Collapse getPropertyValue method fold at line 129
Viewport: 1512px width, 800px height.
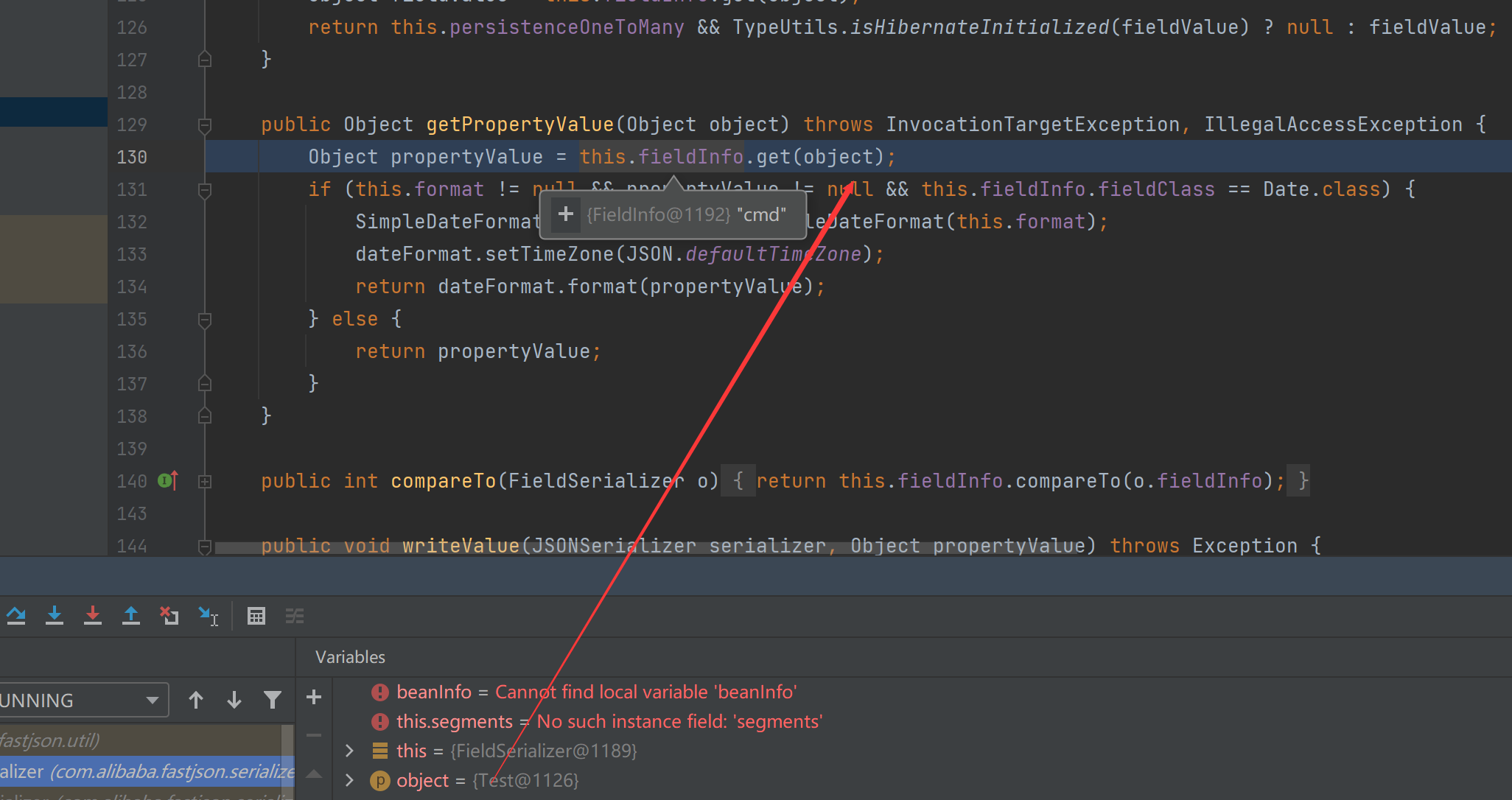pyautogui.click(x=205, y=125)
